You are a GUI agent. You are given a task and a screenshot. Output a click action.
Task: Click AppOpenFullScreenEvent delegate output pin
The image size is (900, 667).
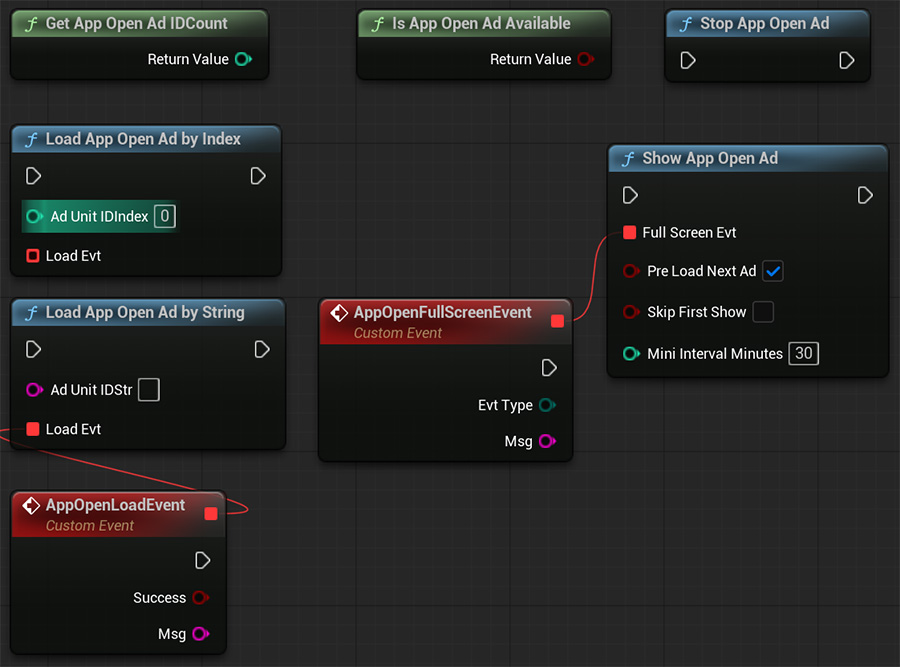click(557, 321)
